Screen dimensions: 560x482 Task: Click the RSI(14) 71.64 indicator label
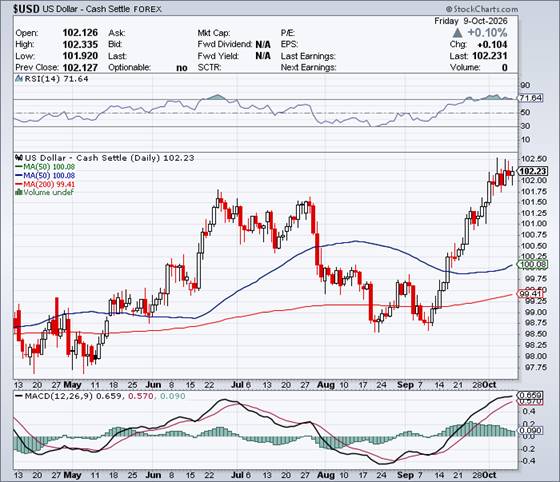pyautogui.click(x=56, y=79)
